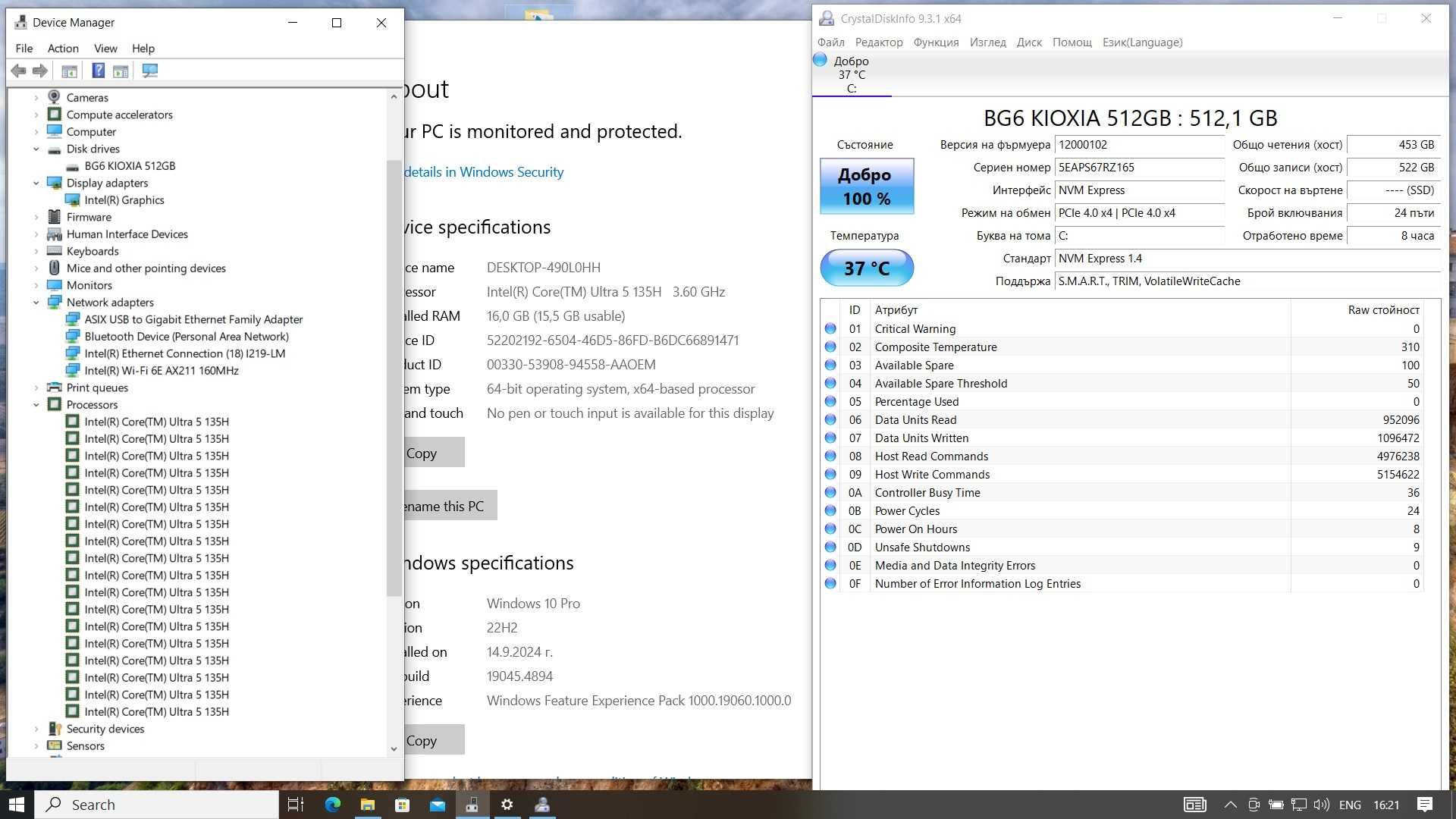Screen dimensions: 1456x819
Task: Expand the Monitors node
Action: point(36,285)
